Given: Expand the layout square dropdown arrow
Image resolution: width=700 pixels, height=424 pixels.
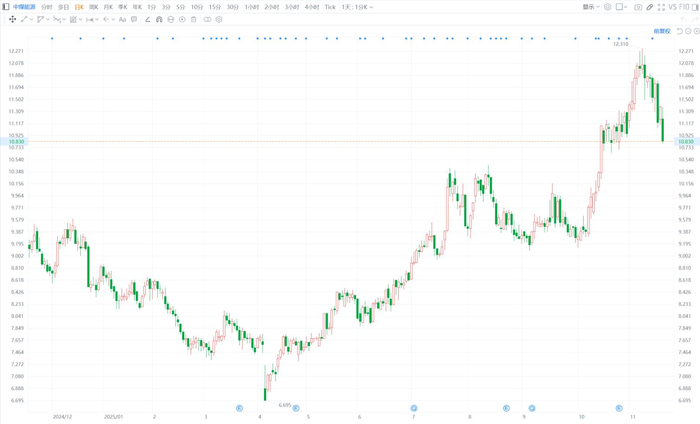Looking at the screenshot, I should click(625, 7).
